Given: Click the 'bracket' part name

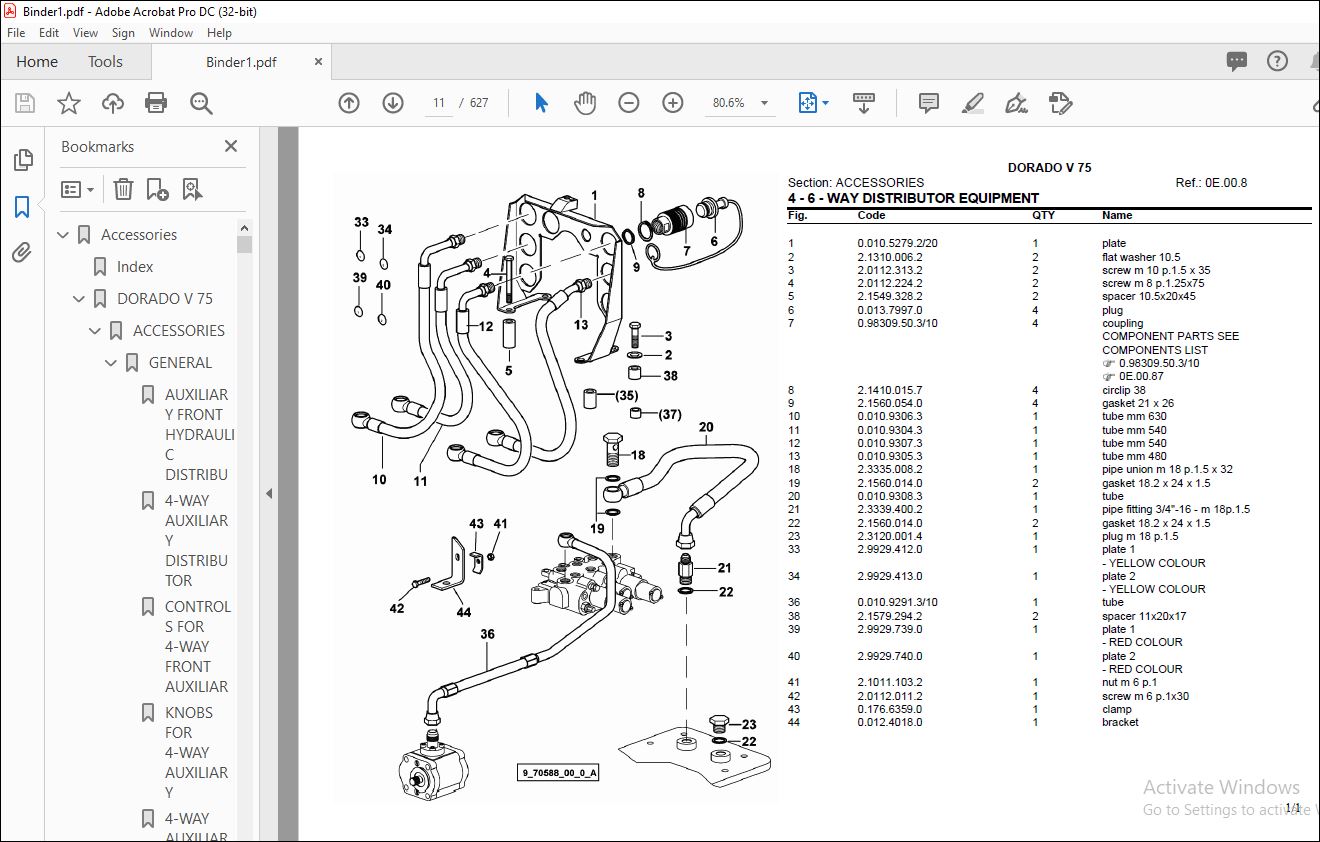Looking at the screenshot, I should (1120, 722).
